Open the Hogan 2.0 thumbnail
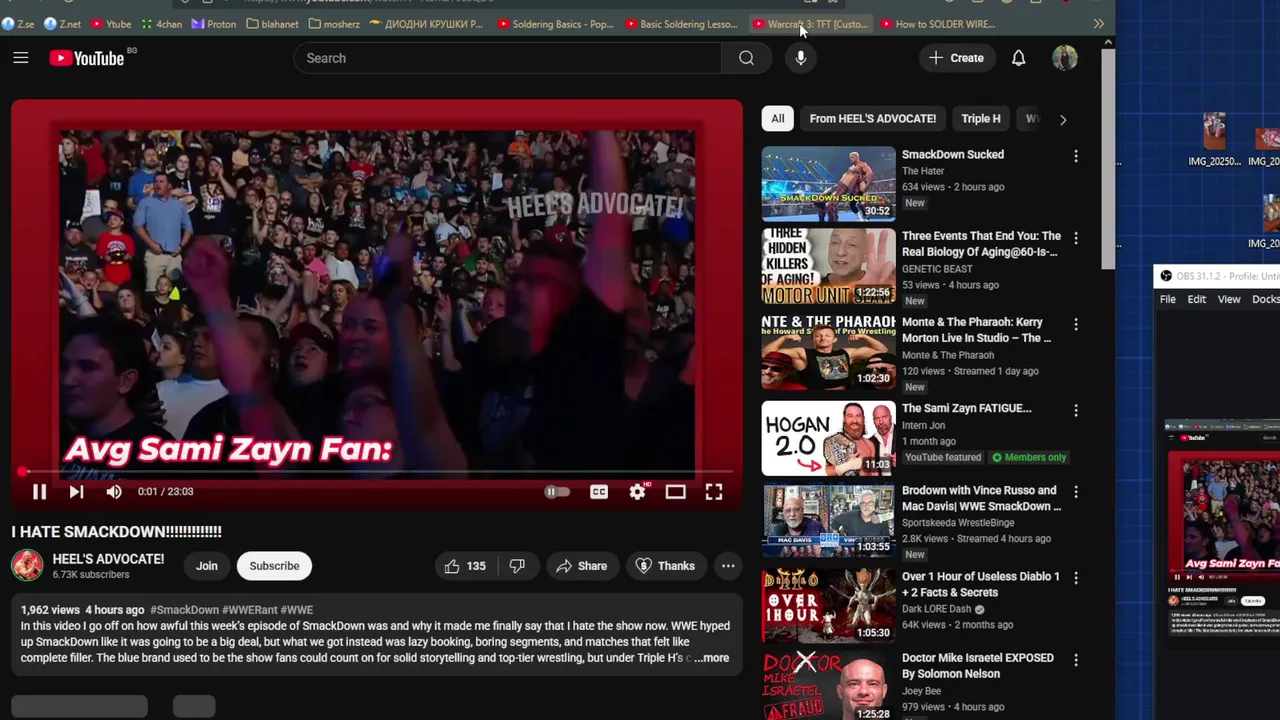The width and height of the screenshot is (1280, 720). 828,438
